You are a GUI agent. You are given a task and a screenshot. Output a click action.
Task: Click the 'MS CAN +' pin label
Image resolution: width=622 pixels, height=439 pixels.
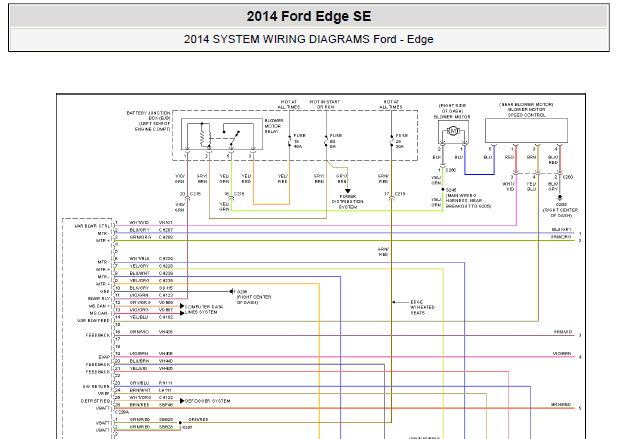point(99,306)
